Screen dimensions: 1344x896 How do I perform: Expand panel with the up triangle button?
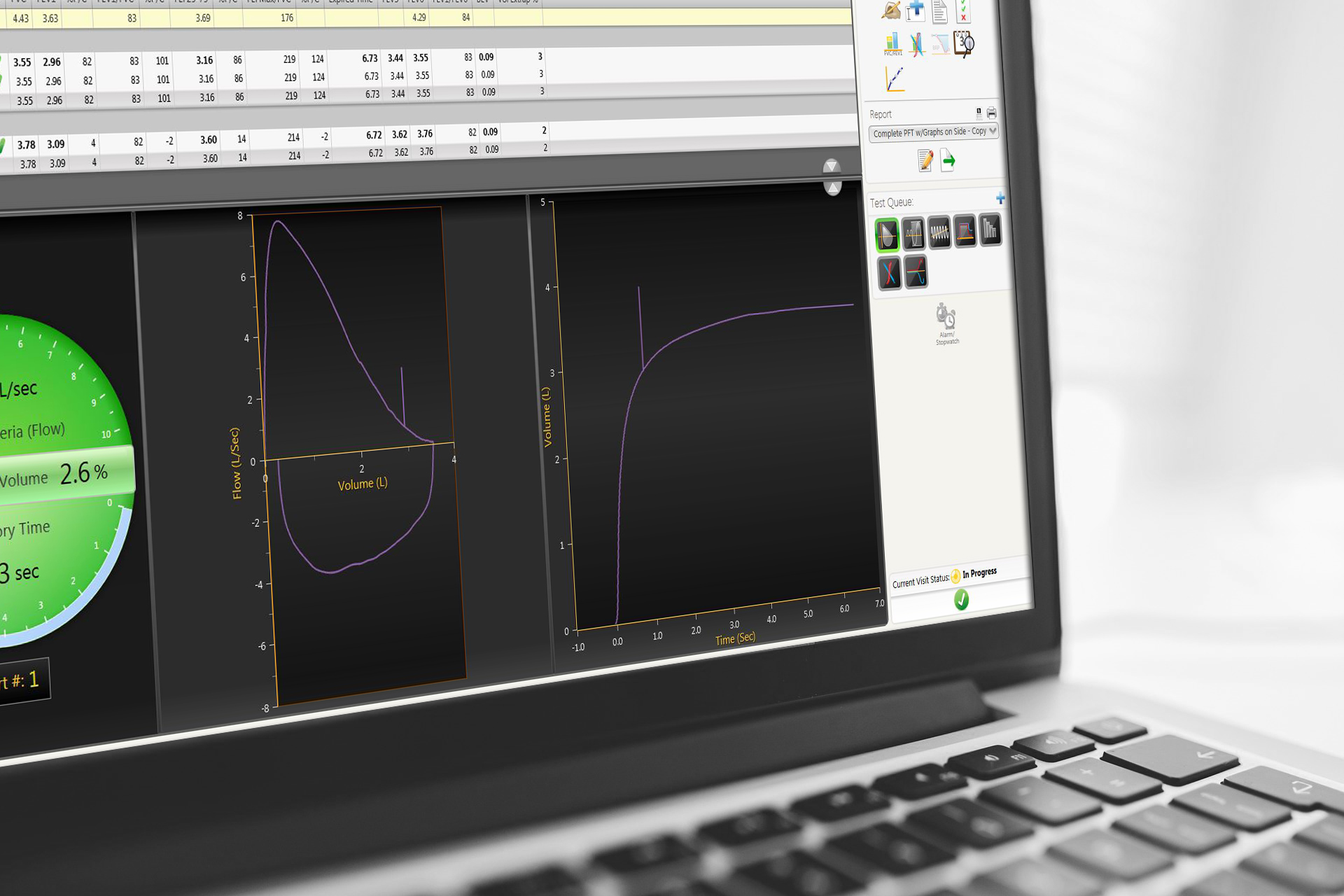click(x=832, y=188)
